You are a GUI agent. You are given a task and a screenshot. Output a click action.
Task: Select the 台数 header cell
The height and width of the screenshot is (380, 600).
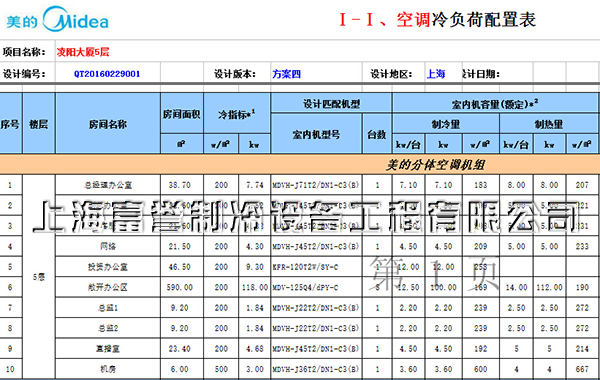(x=377, y=134)
